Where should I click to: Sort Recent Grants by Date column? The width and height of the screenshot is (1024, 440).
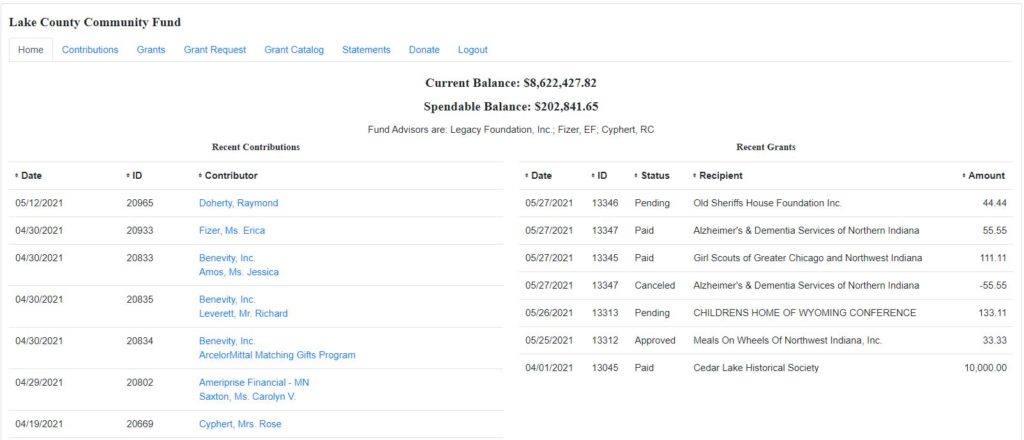pyautogui.click(x=538, y=176)
